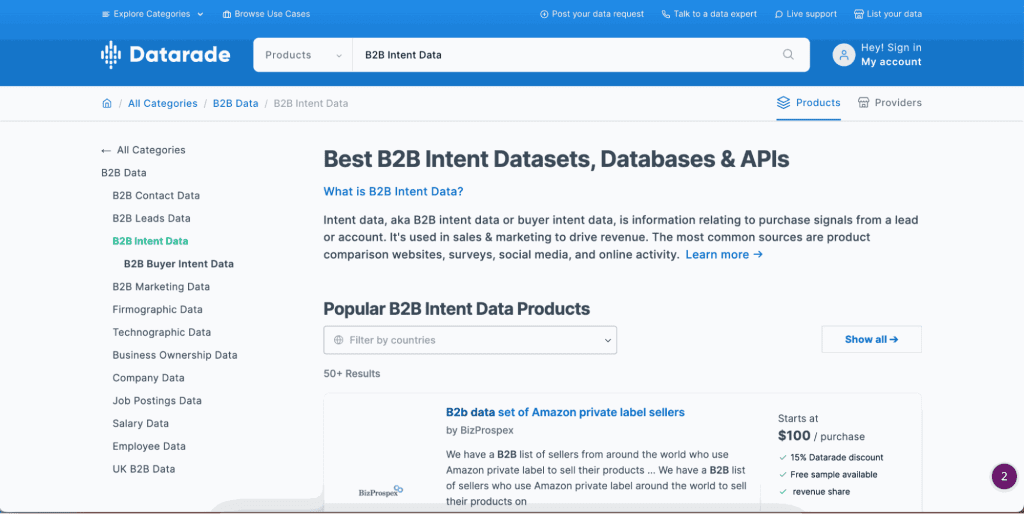This screenshot has height=514, width=1024.
Task: Click What is B2B Intent Data? link
Action: (x=393, y=191)
